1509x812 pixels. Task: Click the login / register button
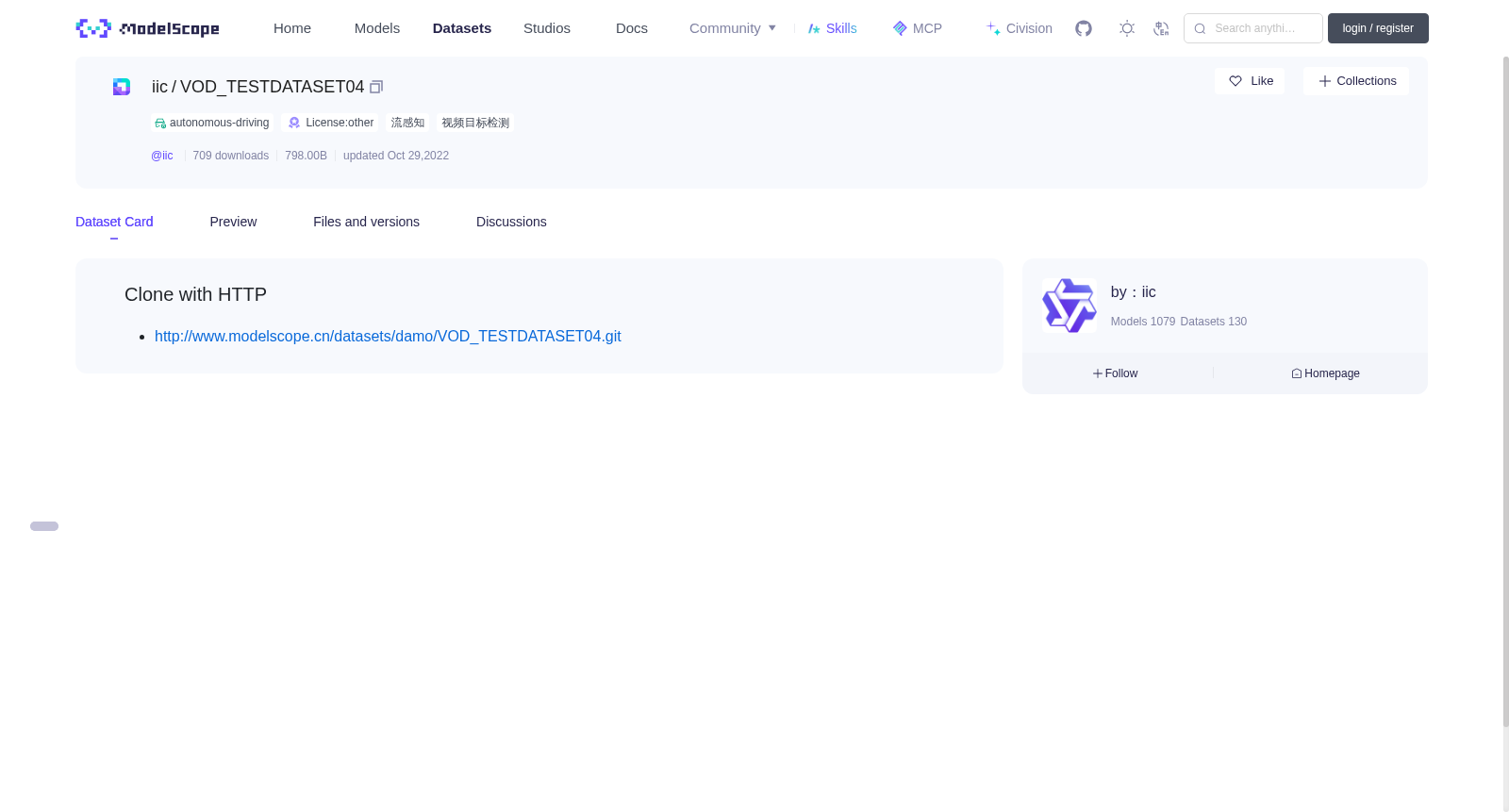[x=1378, y=28]
